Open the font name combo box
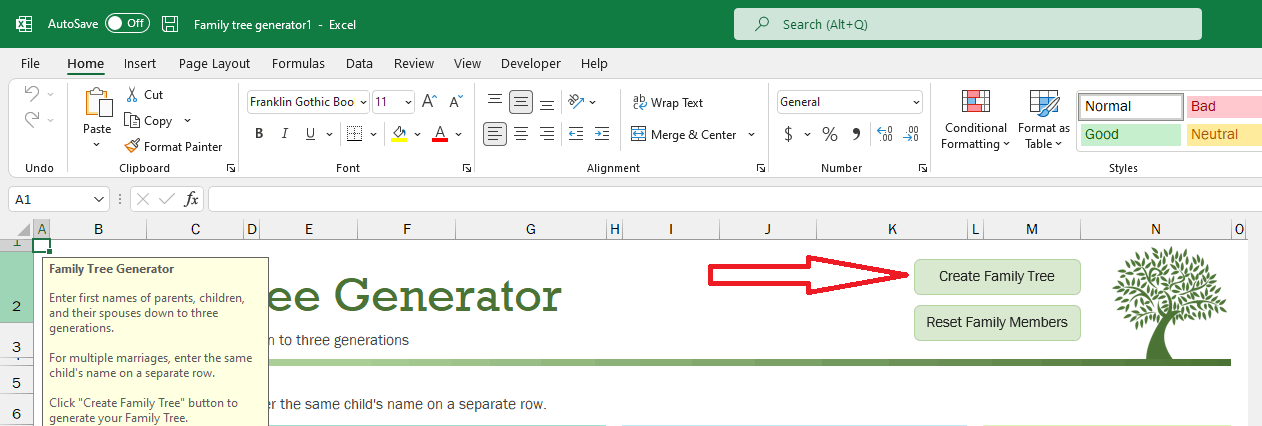Image resolution: width=1262 pixels, height=426 pixels. [308, 102]
